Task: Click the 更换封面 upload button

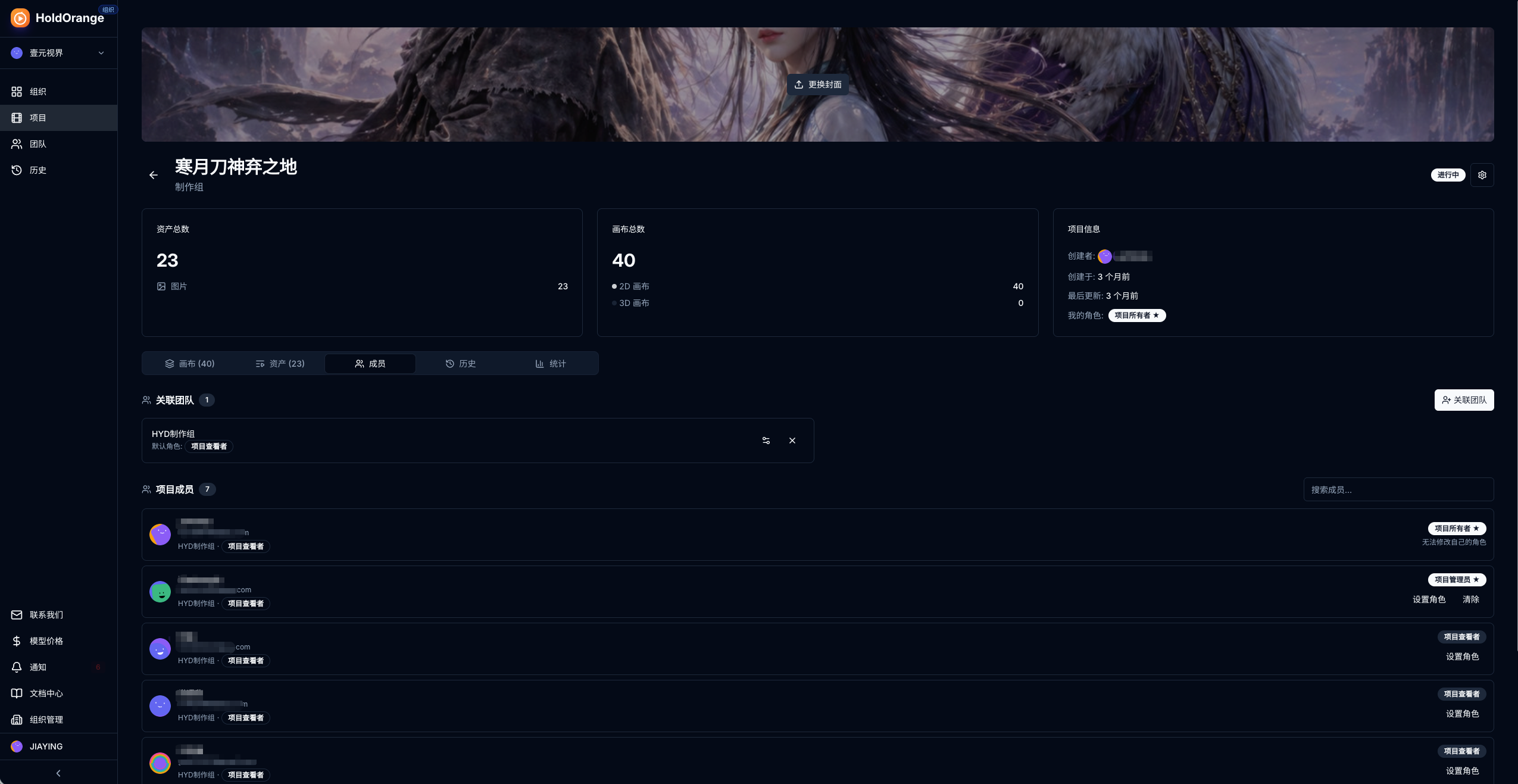Action: 818,85
